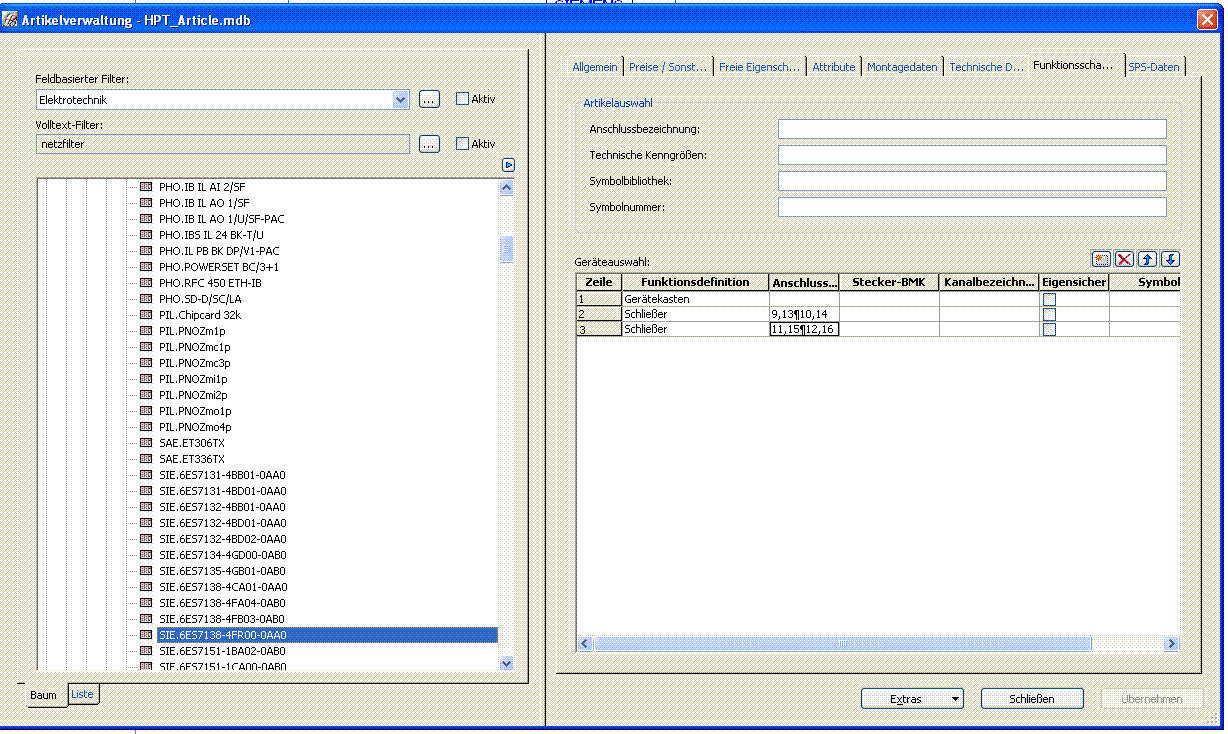Click the table's horizontal scrollbar right arrow
1228x734 pixels.
1172,644
